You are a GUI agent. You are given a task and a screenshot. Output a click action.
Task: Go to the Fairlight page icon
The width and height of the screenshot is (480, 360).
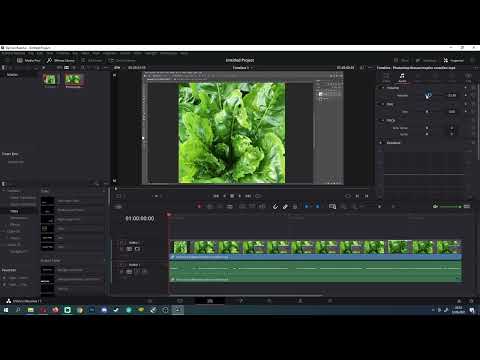(x=300, y=301)
